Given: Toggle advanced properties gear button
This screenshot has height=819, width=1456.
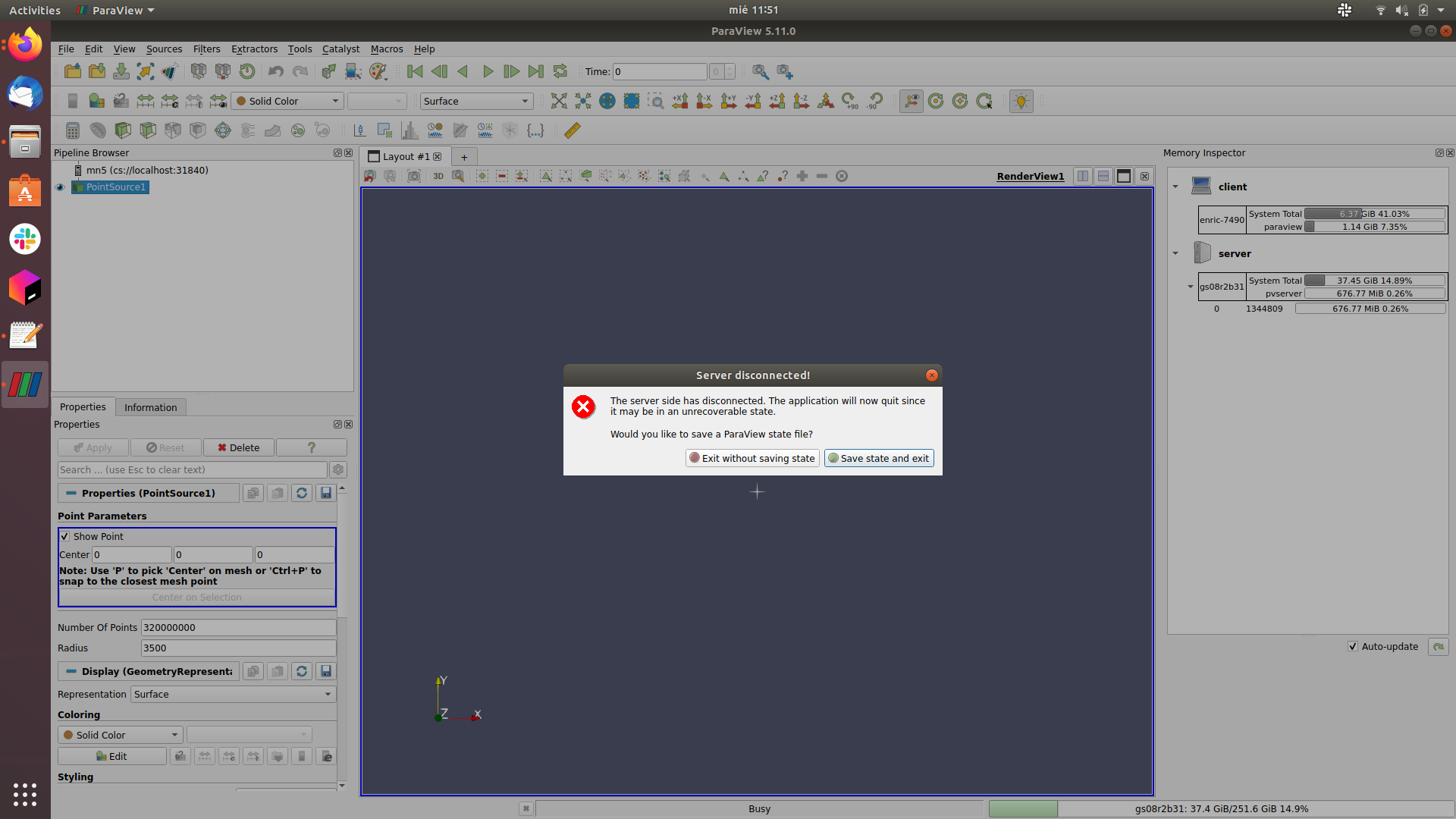Looking at the screenshot, I should click(x=338, y=469).
